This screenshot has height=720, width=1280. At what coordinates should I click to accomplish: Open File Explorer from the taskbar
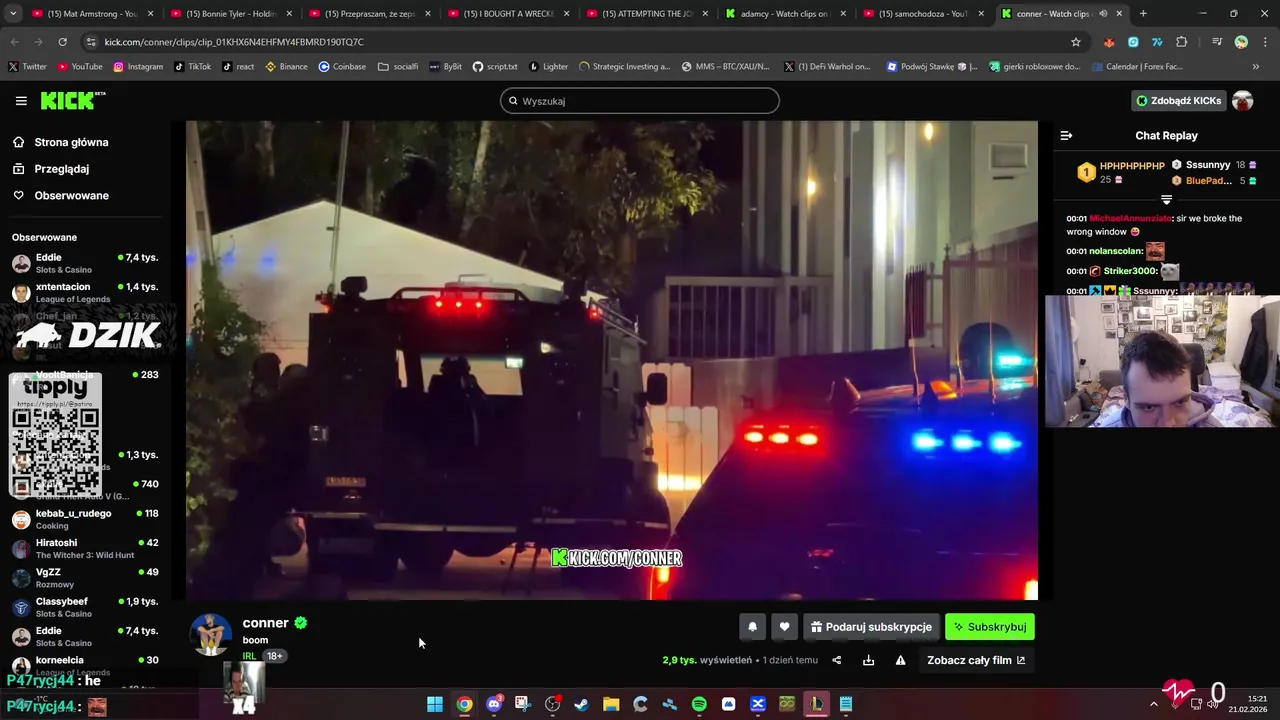(611, 704)
